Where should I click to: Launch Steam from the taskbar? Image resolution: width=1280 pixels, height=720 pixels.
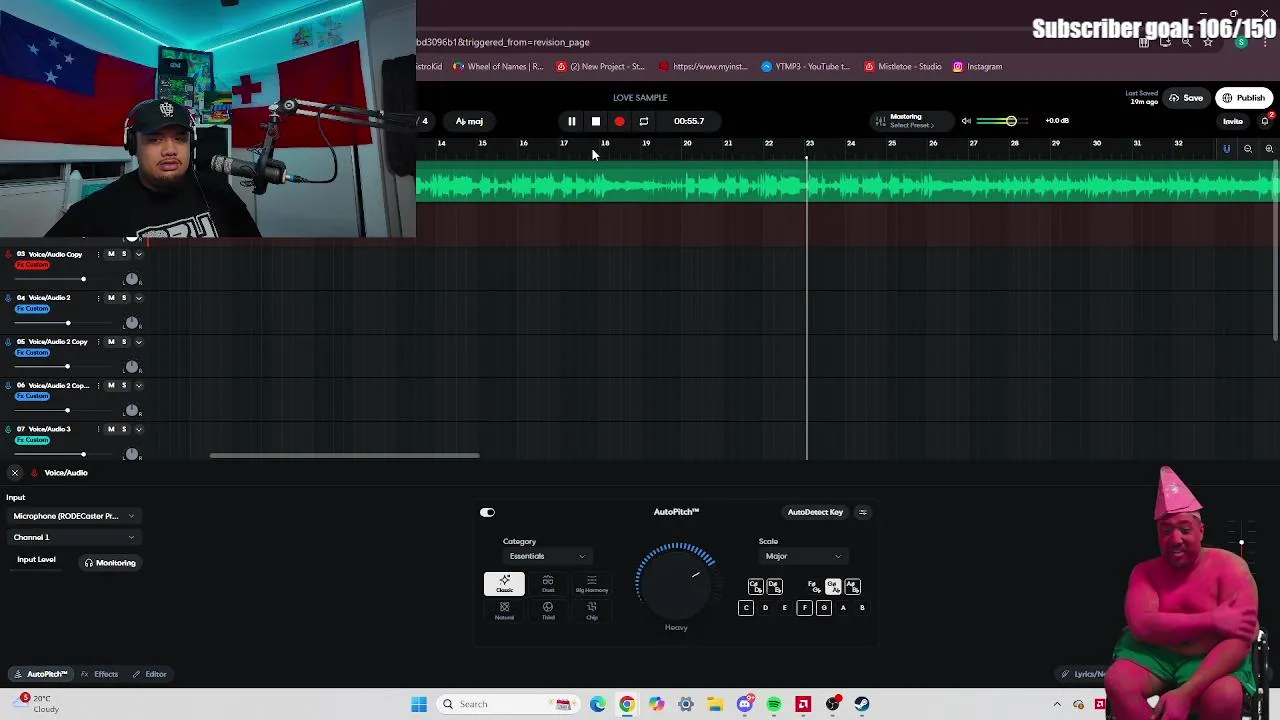[x=861, y=704]
